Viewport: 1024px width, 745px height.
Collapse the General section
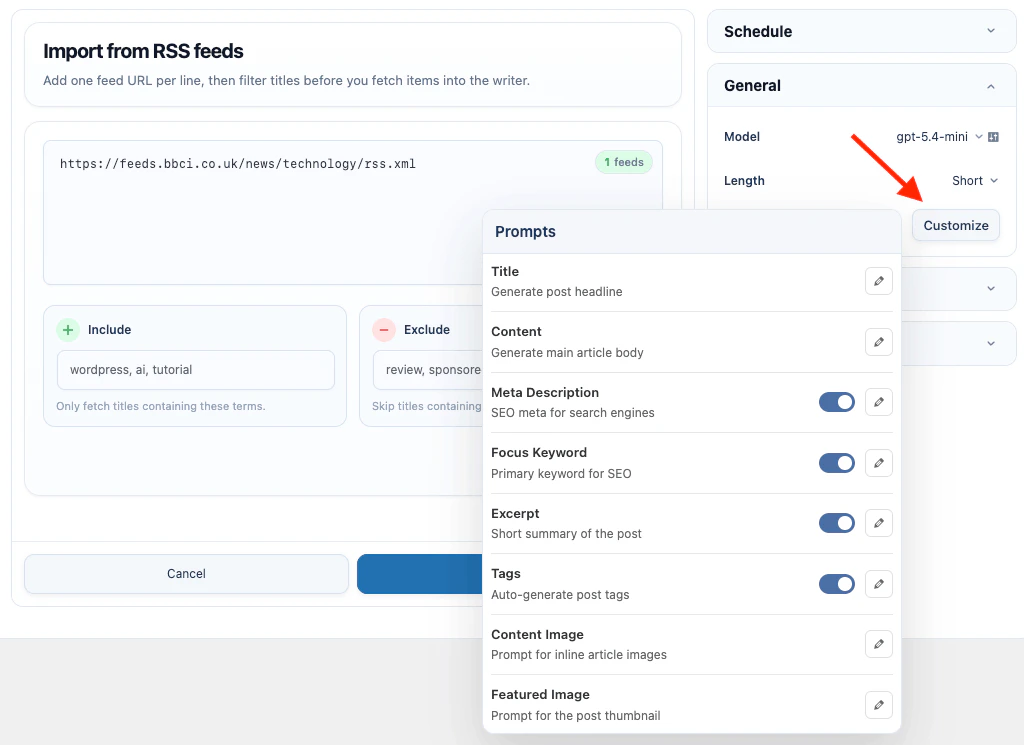point(861,86)
